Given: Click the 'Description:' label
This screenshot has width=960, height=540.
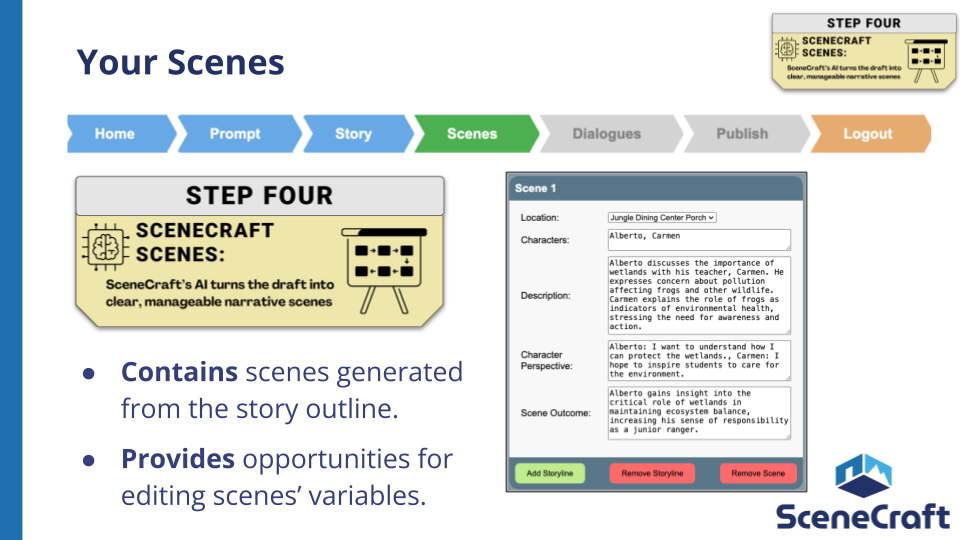Looking at the screenshot, I should 546,295.
